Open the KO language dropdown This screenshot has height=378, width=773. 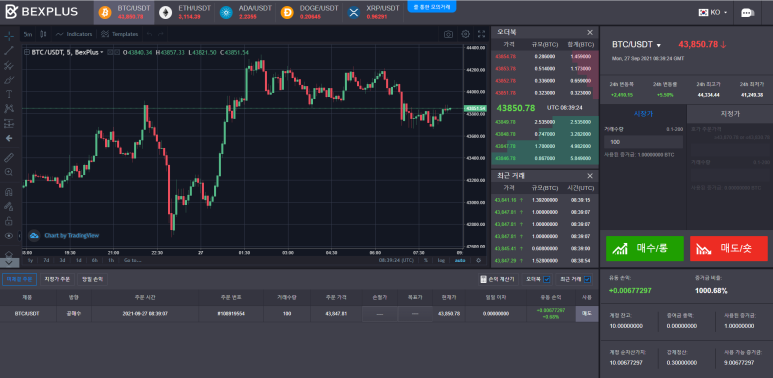[713, 13]
